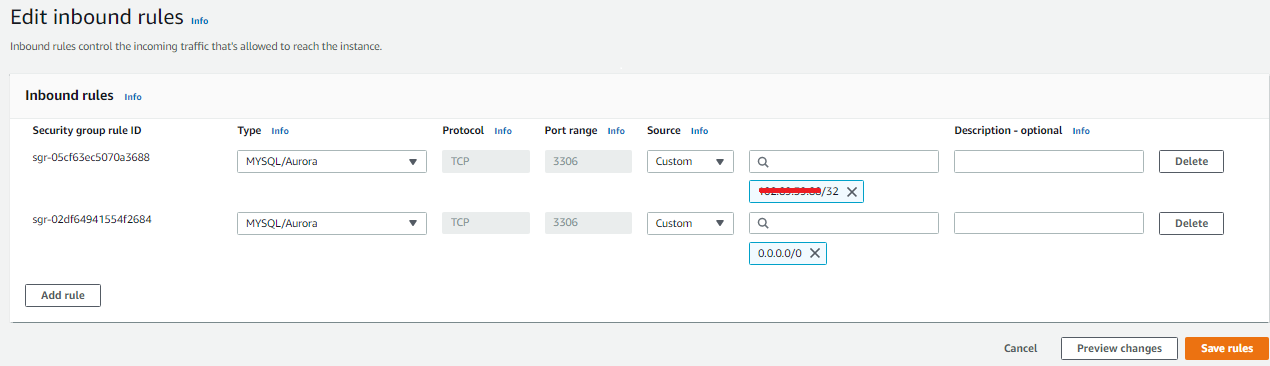The width and height of the screenshot is (1270, 366).
Task: Open the Info link for the Type column
Action: tap(280, 131)
